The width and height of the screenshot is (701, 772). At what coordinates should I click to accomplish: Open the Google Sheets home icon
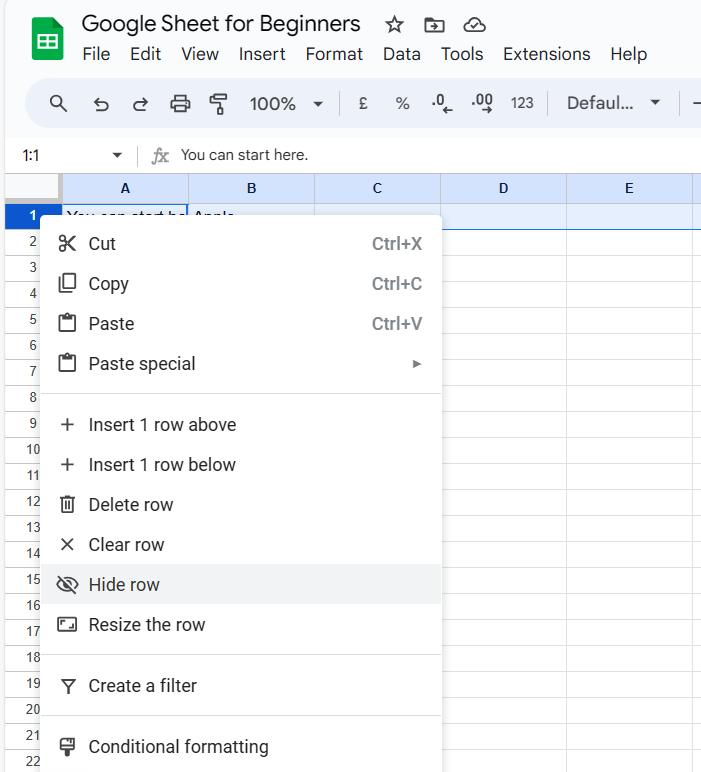click(x=47, y=38)
